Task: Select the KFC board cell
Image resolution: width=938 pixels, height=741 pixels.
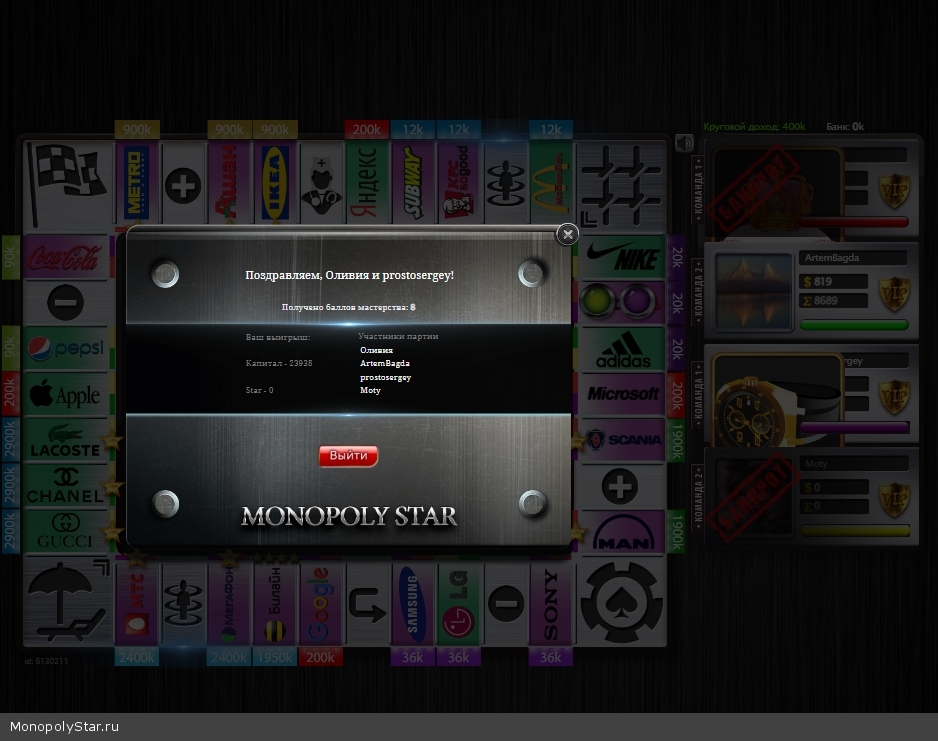Action: tap(459, 184)
